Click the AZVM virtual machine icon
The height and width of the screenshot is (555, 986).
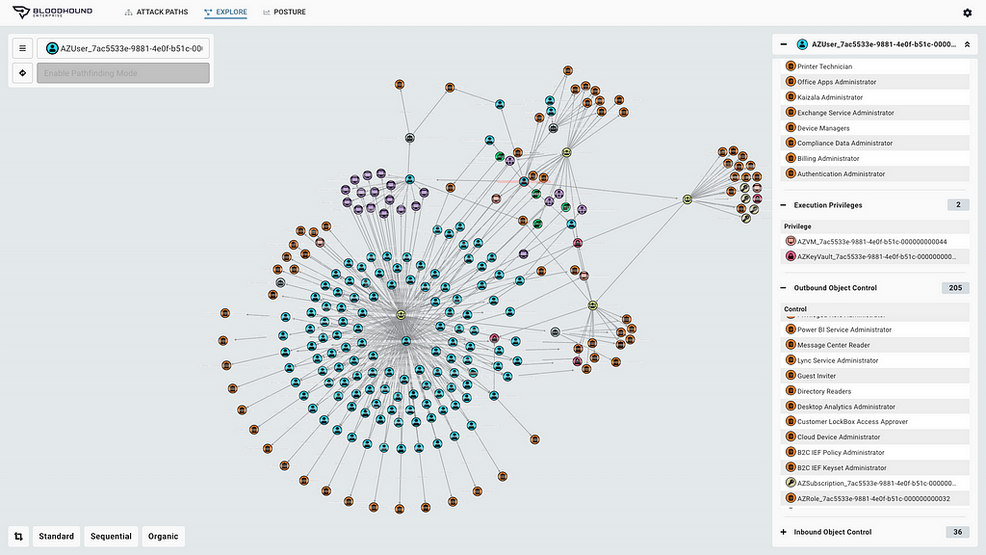(x=790, y=241)
